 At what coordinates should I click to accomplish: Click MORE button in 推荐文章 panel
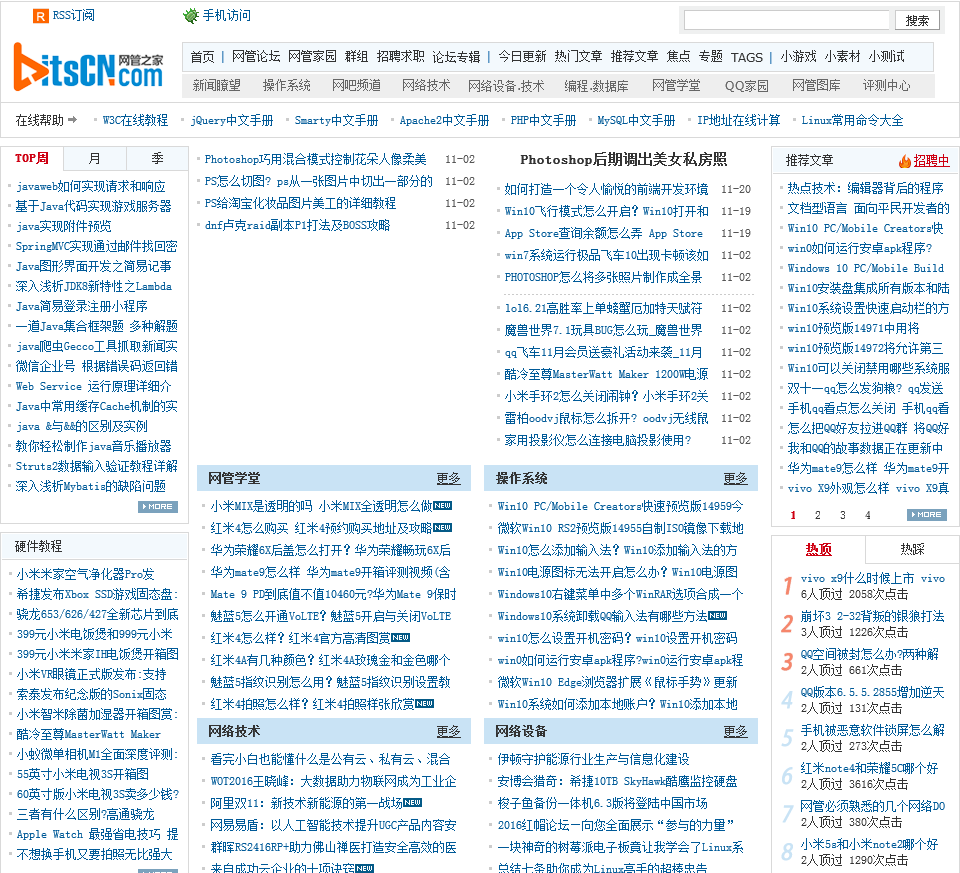927,515
